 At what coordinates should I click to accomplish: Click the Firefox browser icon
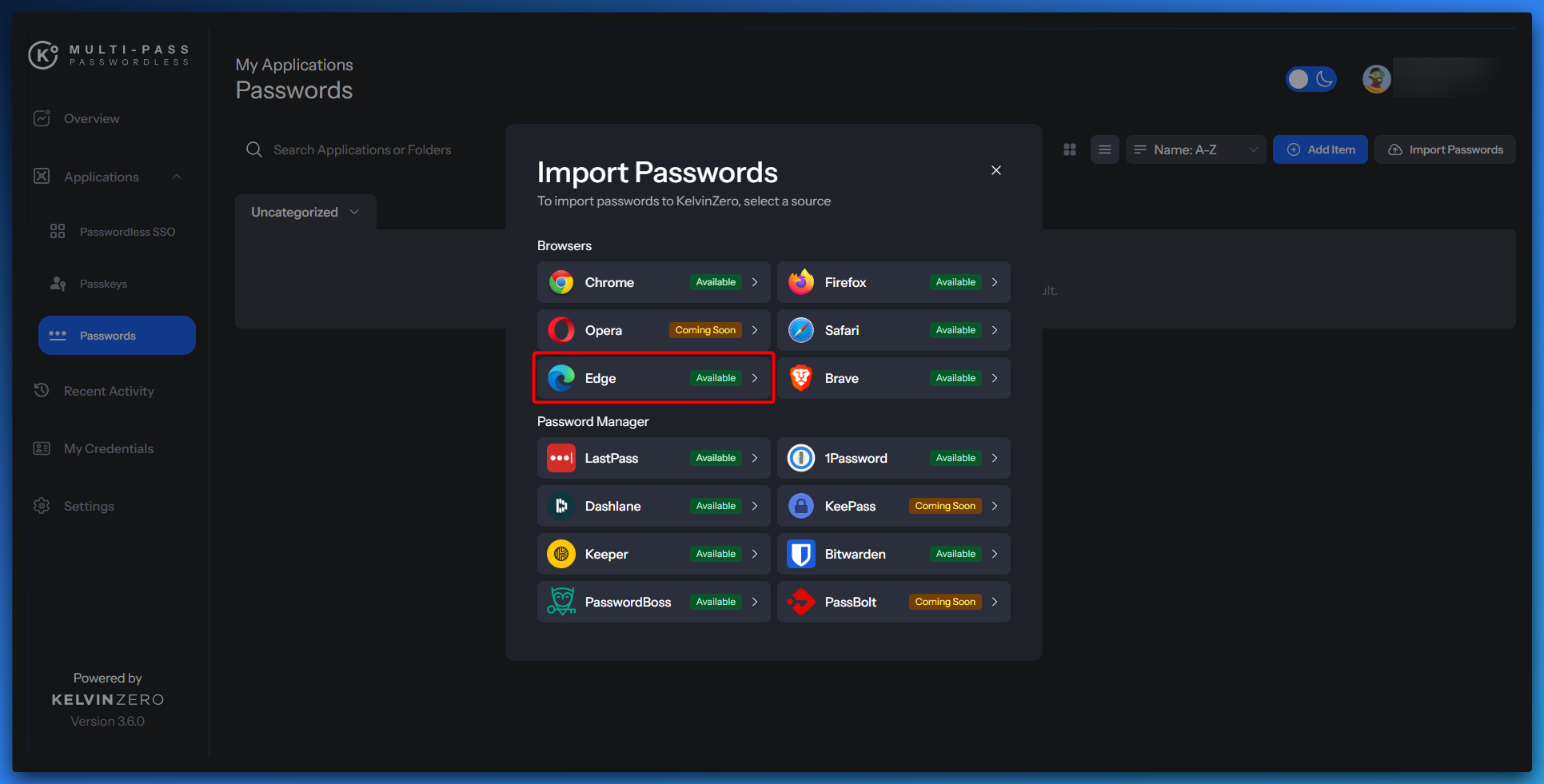(x=801, y=282)
